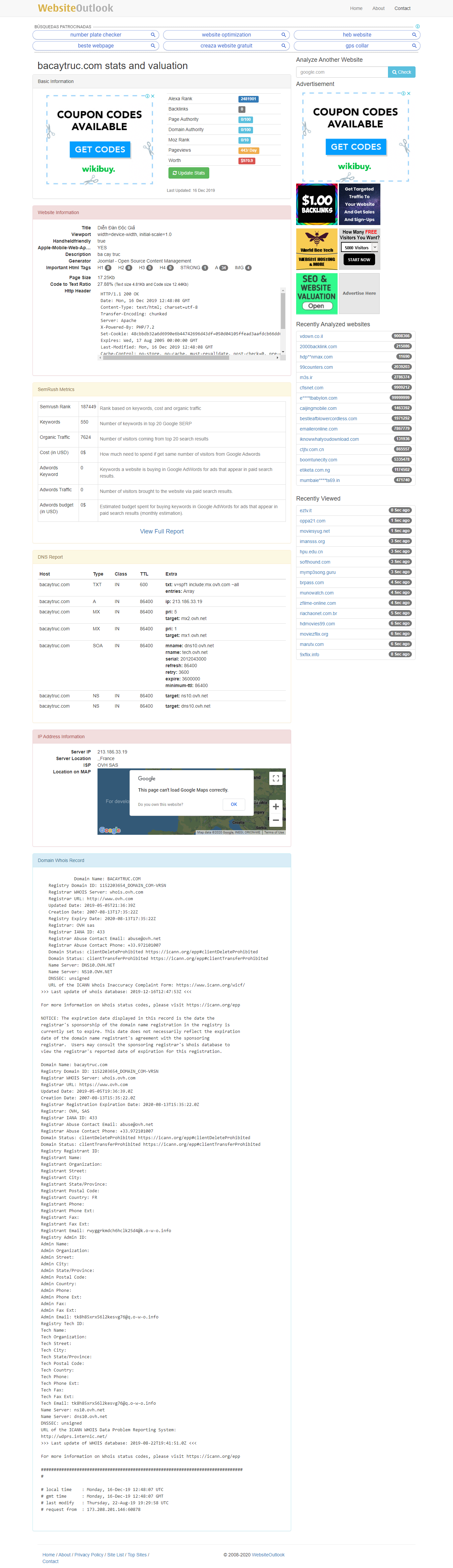Click START NOW in the visitors ad
Screen dimensions: 453x1568
[x=359, y=259]
